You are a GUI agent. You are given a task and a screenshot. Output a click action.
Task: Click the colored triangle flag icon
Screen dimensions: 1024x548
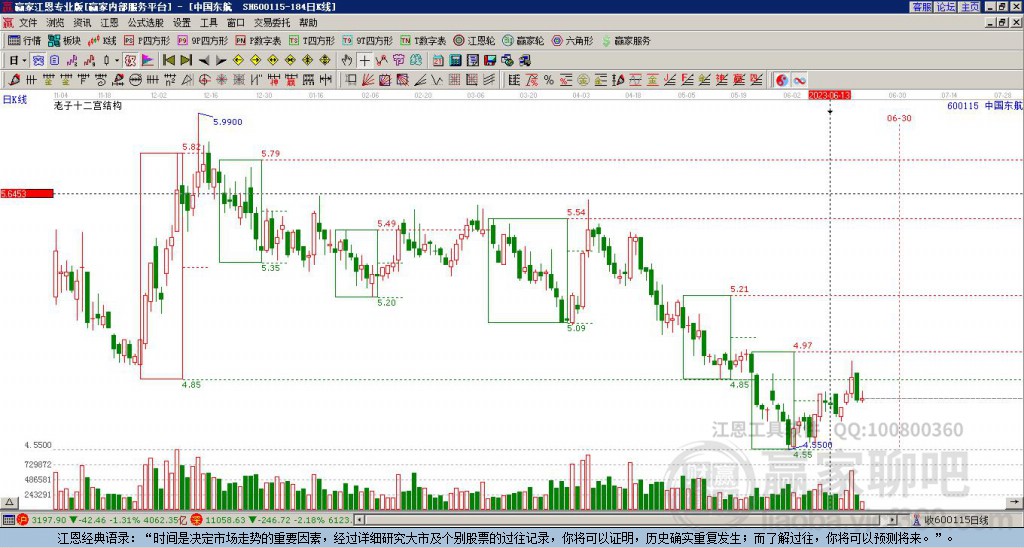pyautogui.click(x=148, y=61)
